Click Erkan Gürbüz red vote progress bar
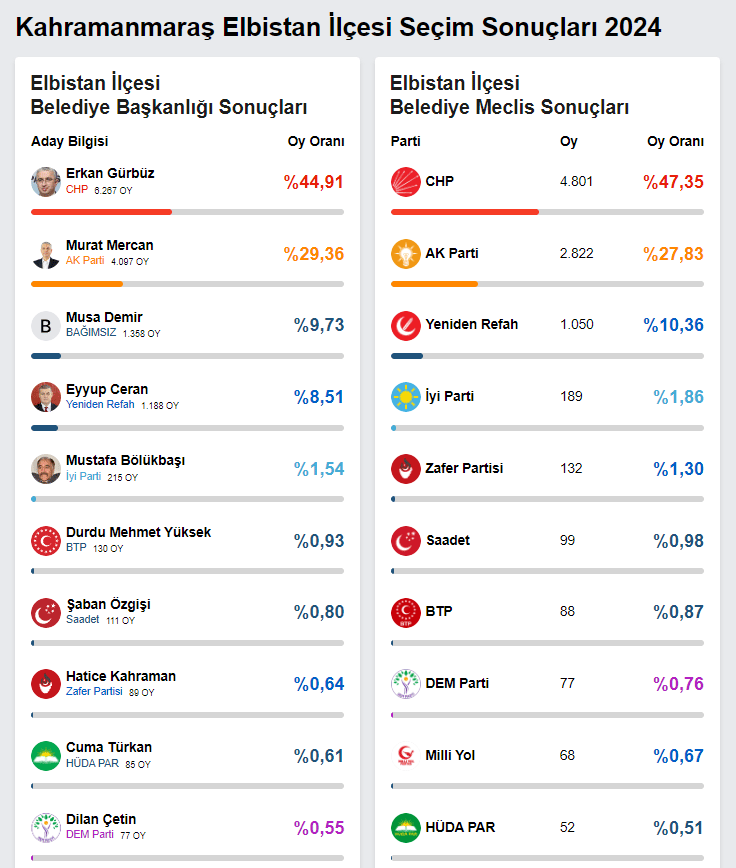Image resolution: width=736 pixels, height=868 pixels. [101, 212]
